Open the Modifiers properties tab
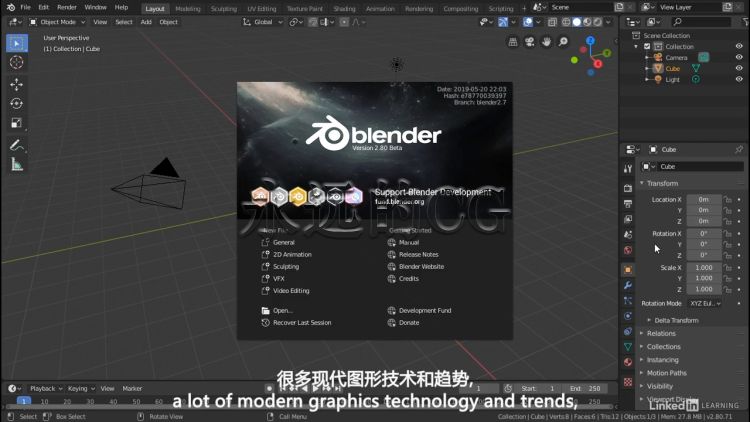The width and height of the screenshot is (750, 422). [628, 286]
